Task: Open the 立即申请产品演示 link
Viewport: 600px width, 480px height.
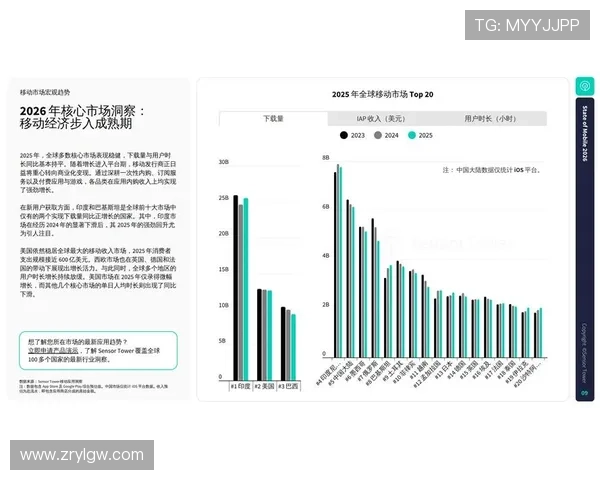Action: [x=53, y=351]
